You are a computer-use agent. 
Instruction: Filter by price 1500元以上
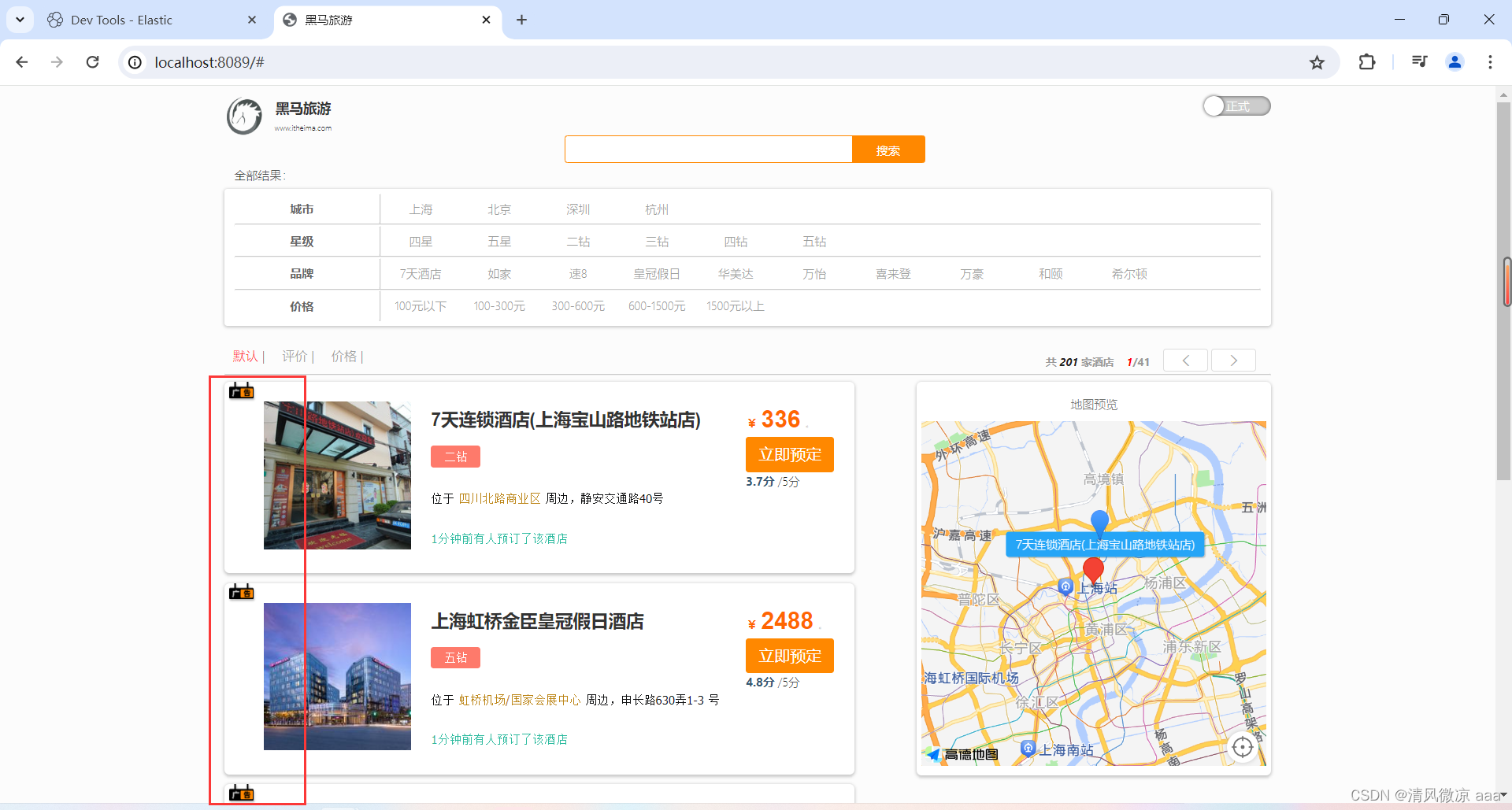[x=736, y=306]
